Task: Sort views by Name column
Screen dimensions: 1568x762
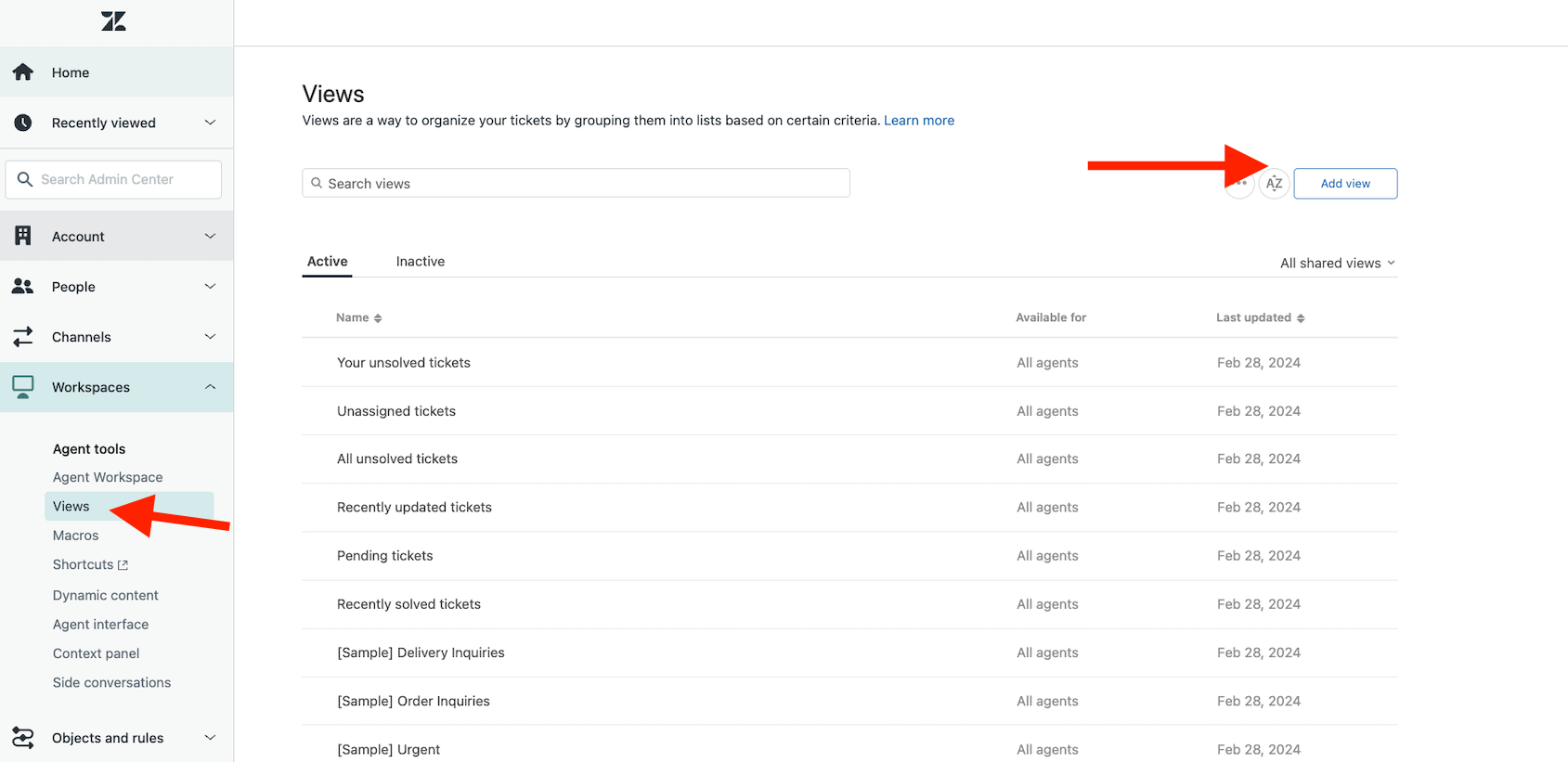Action: tap(358, 317)
